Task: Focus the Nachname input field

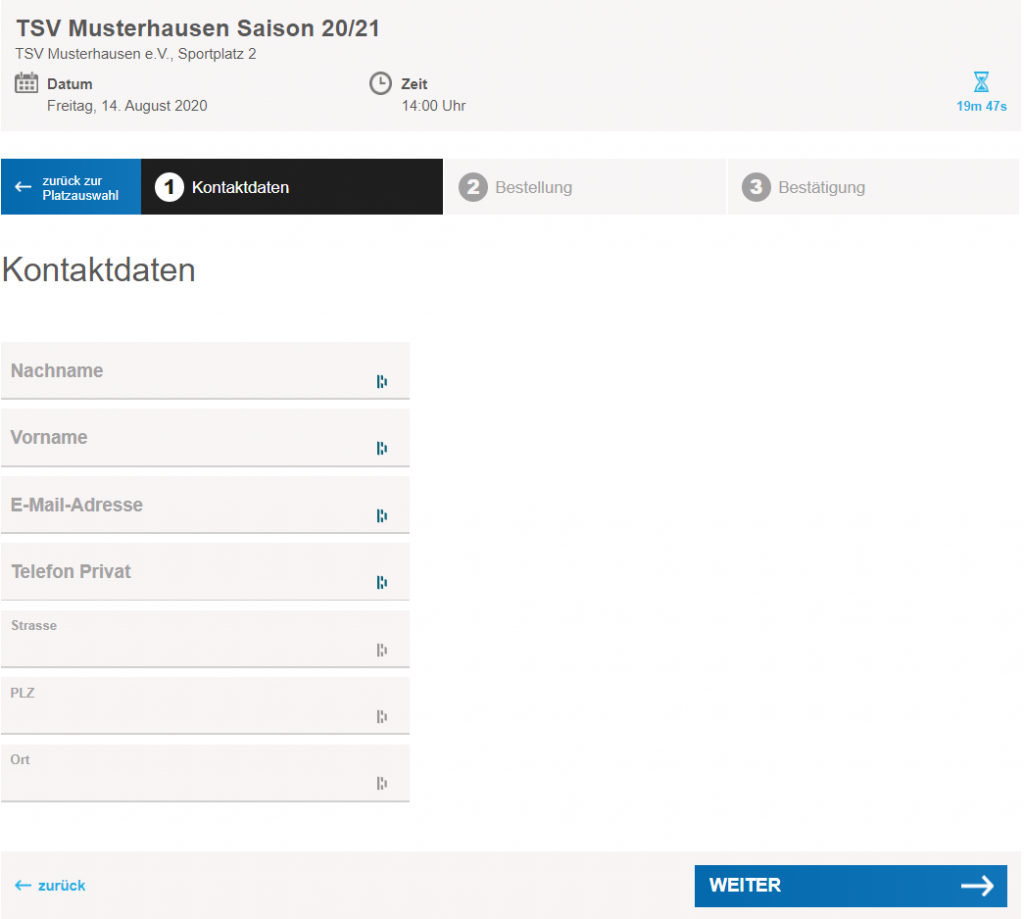Action: [x=190, y=371]
